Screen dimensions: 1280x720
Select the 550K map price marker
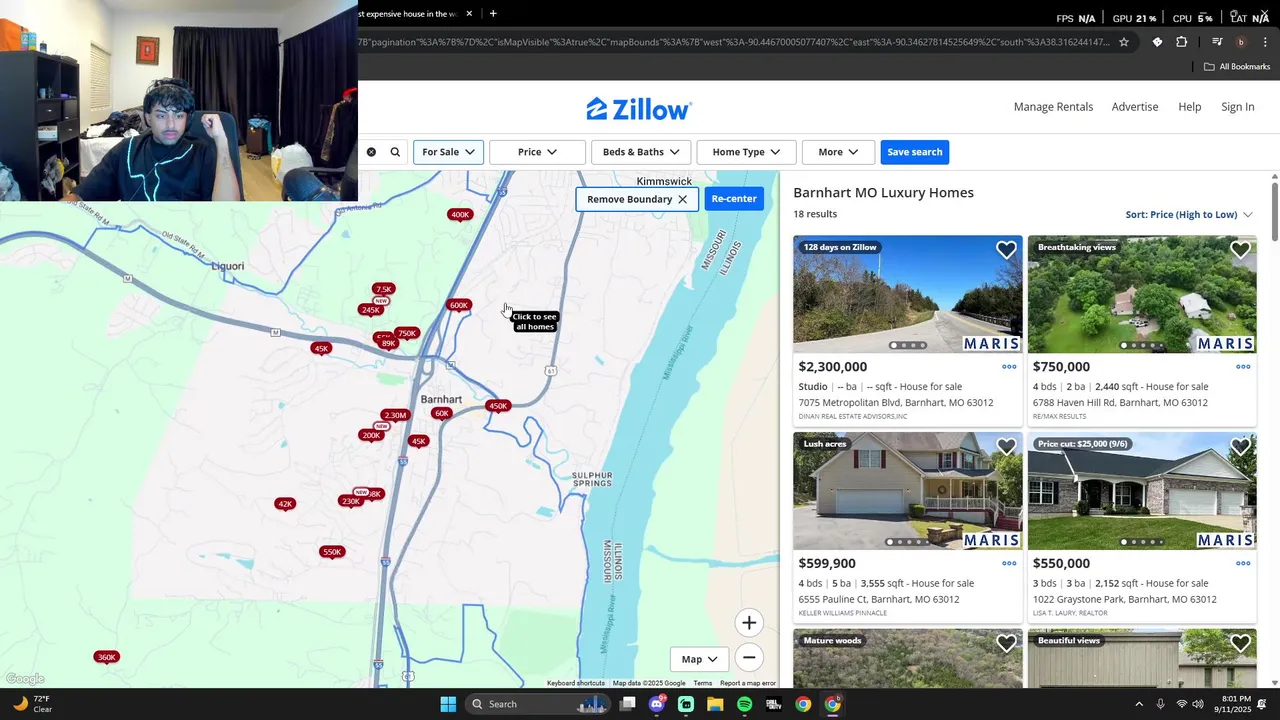(x=332, y=552)
